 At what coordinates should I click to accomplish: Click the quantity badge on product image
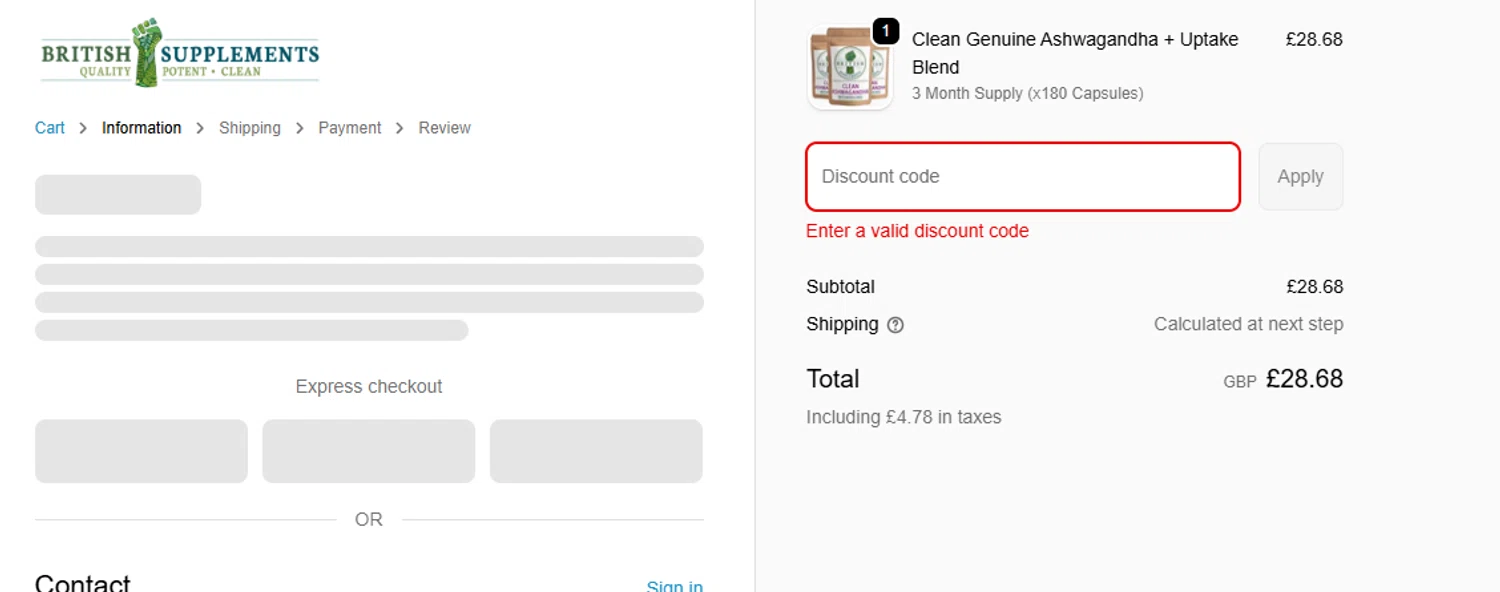tap(885, 32)
